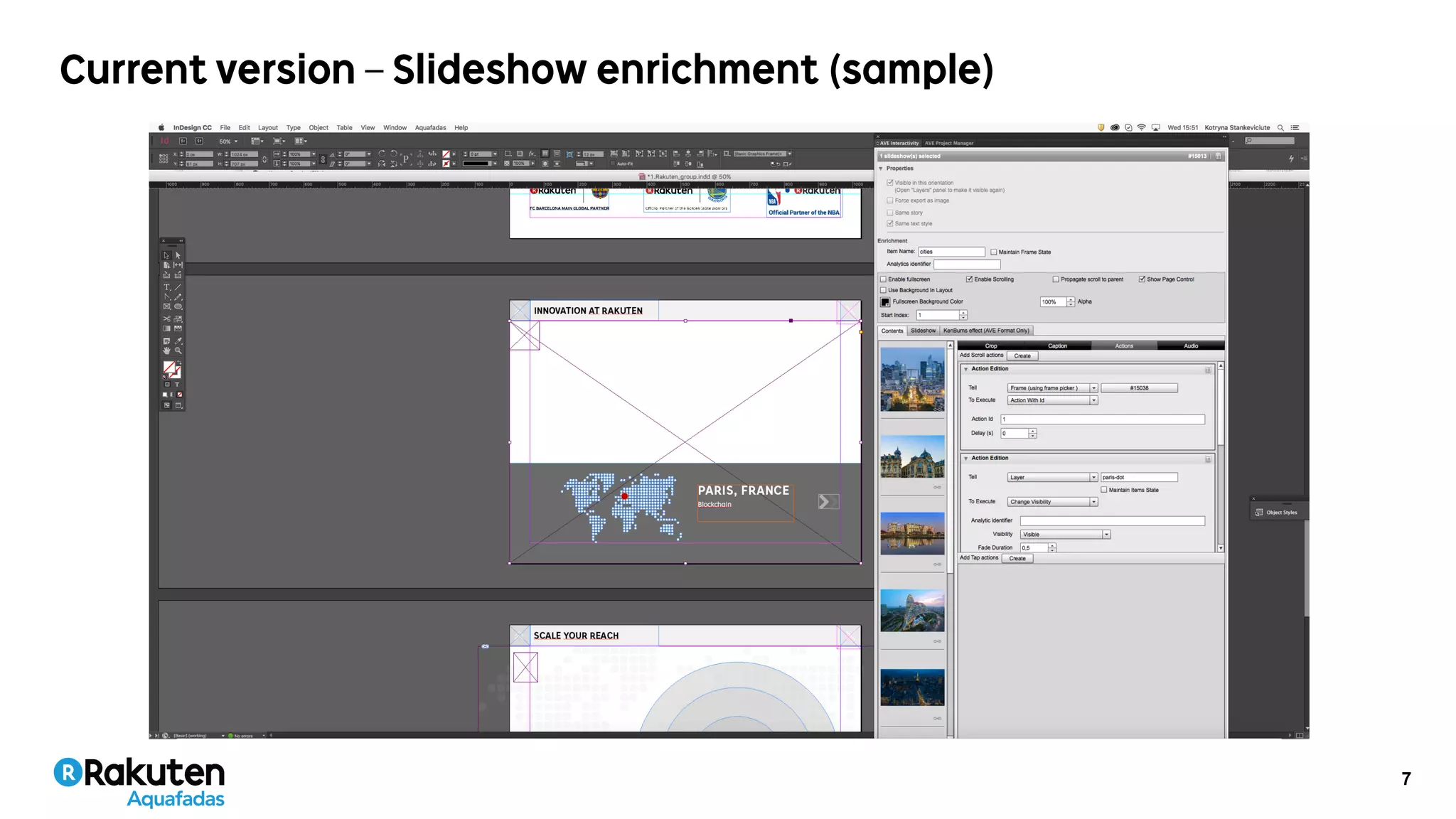Screen dimensions: 1456x819
Task: Open the Frame (using frame picker) dropdown
Action: [1052, 388]
